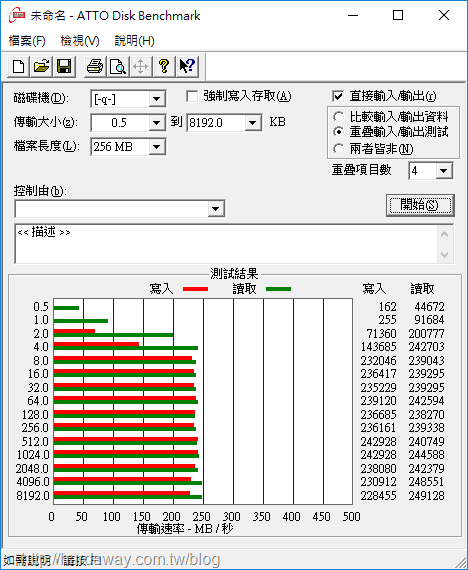The height and width of the screenshot is (570, 468).
Task: Click description box scroll down arrow
Action: 444,254
